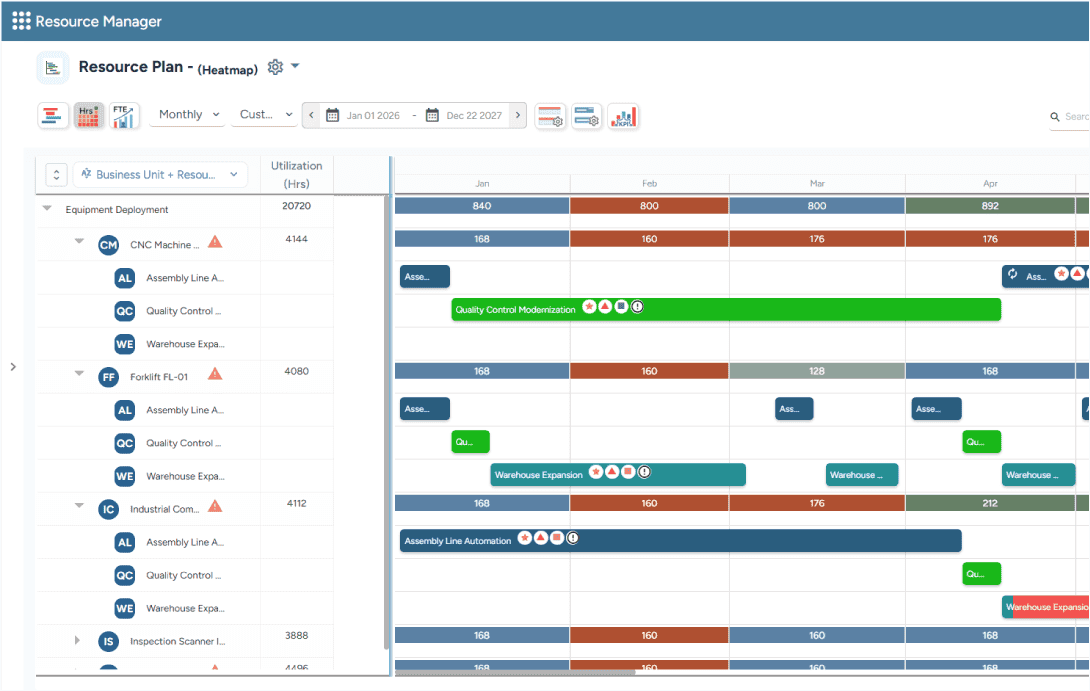The width and height of the screenshot is (1090, 691).
Task: Click Equipment Deployment 20720 utilization value
Action: coord(297,206)
